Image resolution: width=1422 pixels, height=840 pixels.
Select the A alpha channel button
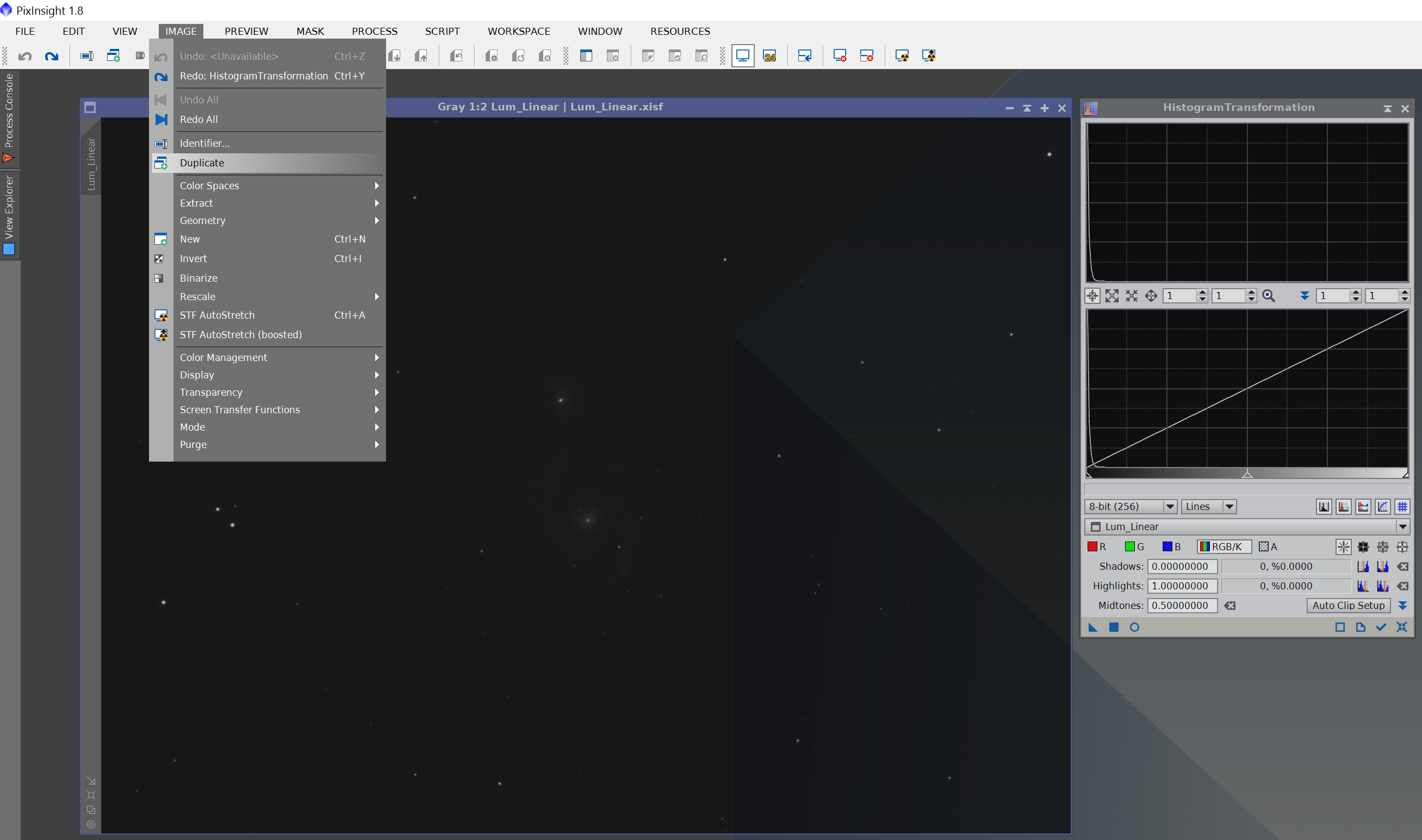[x=1268, y=547]
